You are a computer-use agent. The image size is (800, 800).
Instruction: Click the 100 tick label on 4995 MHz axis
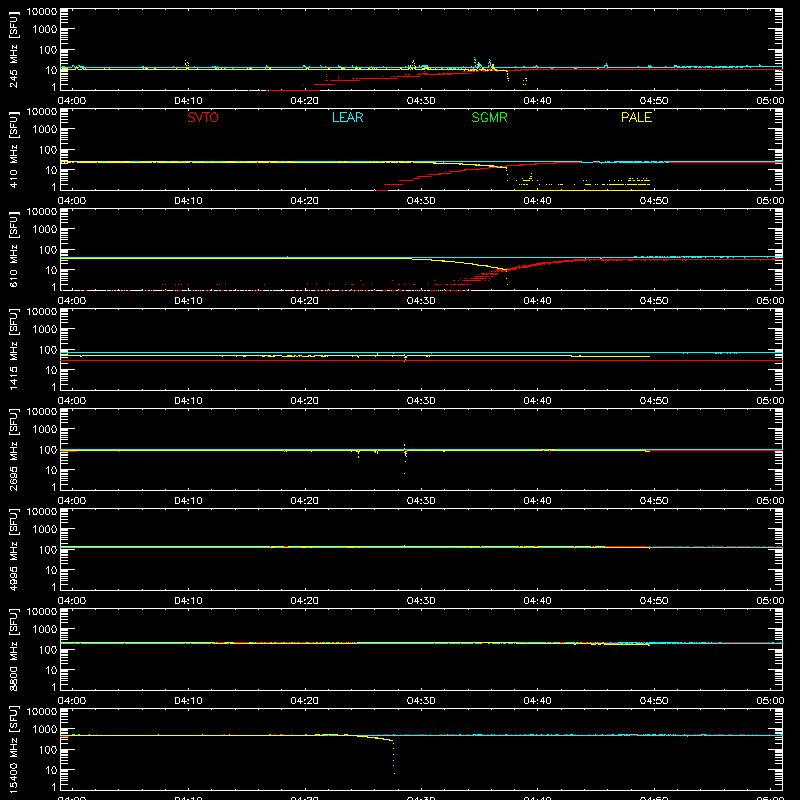48,550
